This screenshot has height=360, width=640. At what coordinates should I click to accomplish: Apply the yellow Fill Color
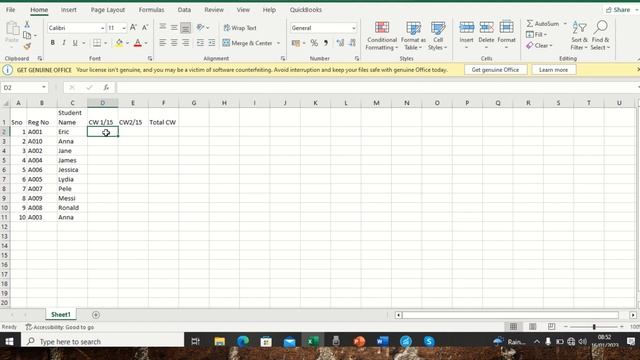(x=119, y=43)
